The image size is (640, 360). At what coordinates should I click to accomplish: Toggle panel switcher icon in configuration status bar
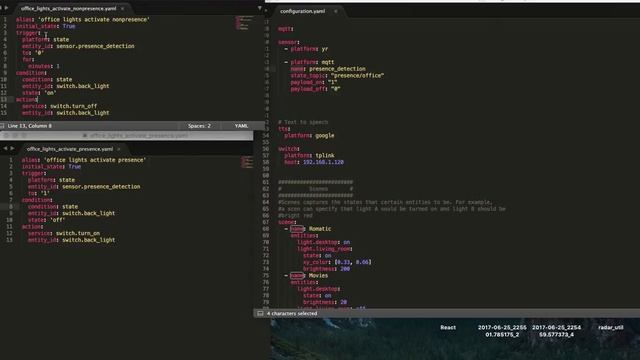[x=260, y=313]
